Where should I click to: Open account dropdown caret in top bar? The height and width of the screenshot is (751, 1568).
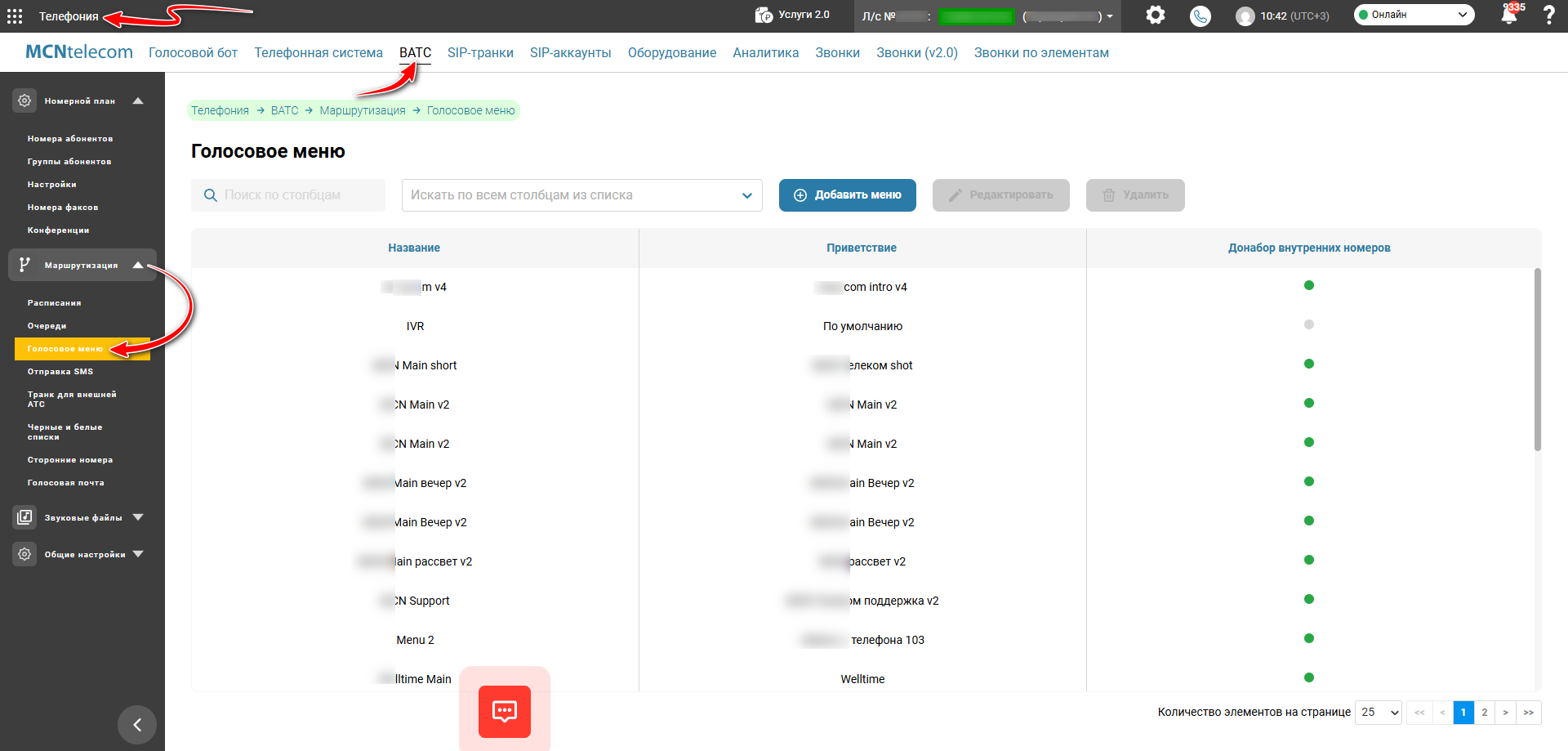[x=1110, y=16]
